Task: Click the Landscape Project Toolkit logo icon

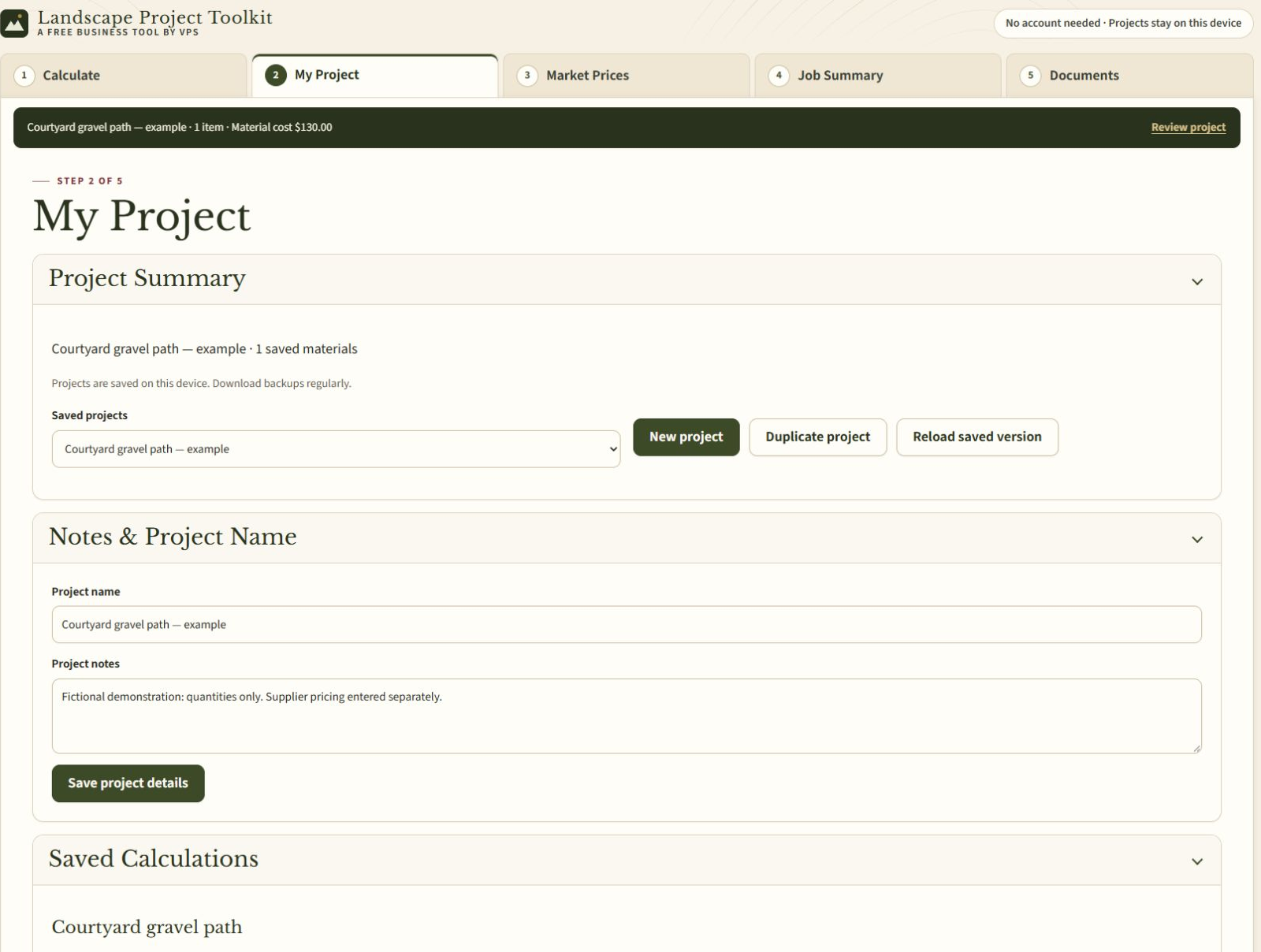Action: [14, 24]
